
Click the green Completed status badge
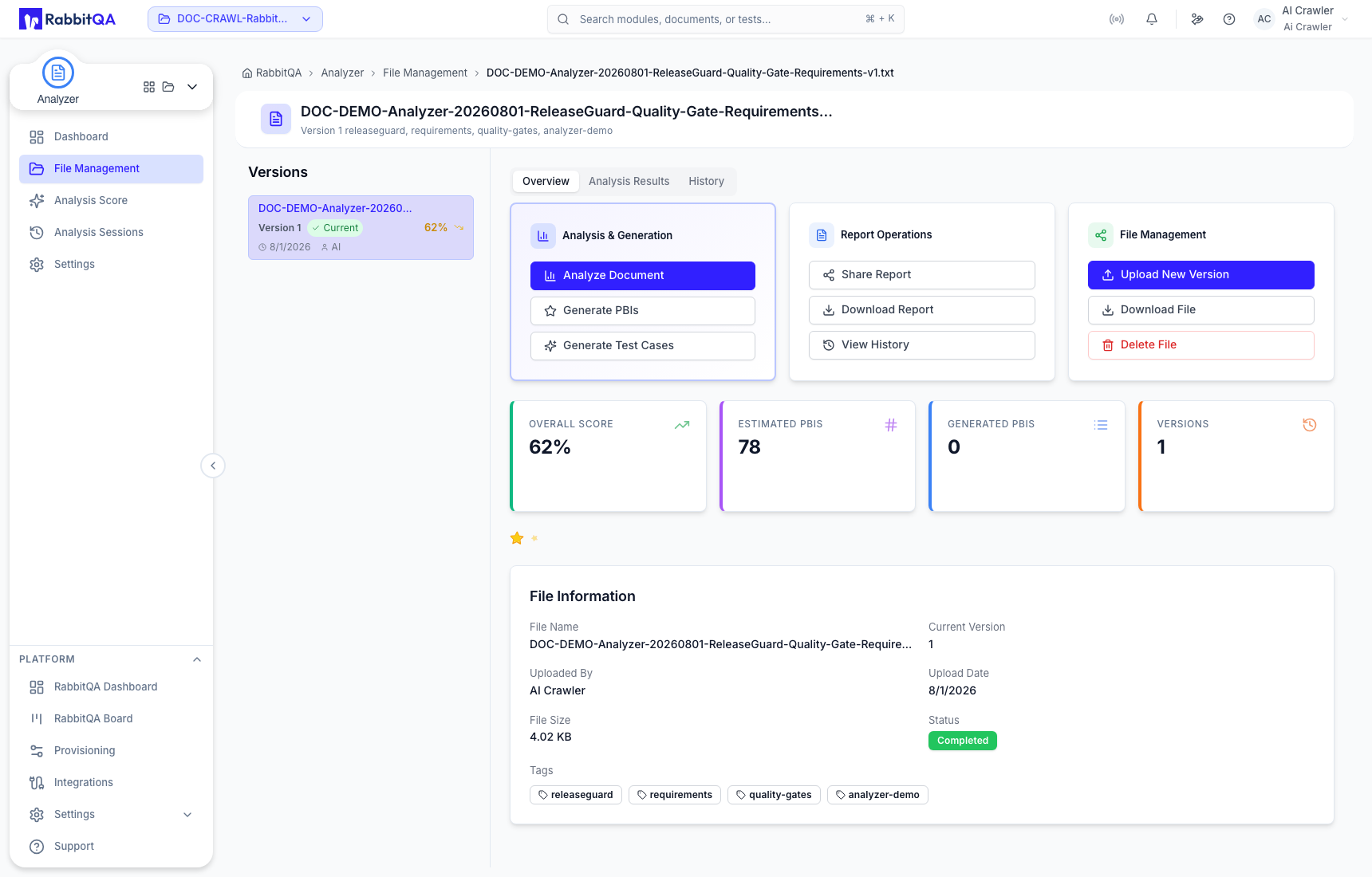963,741
